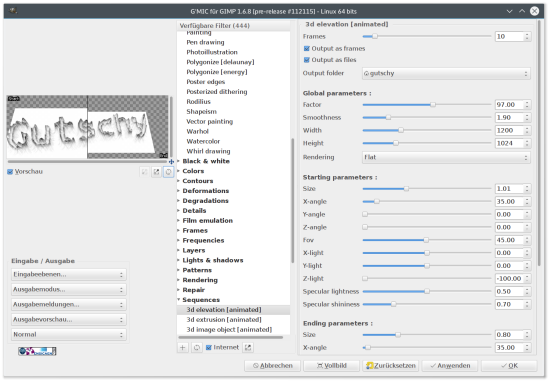Expand the Lights & shadows category
Screen dimensions: 550x382
[179, 260]
